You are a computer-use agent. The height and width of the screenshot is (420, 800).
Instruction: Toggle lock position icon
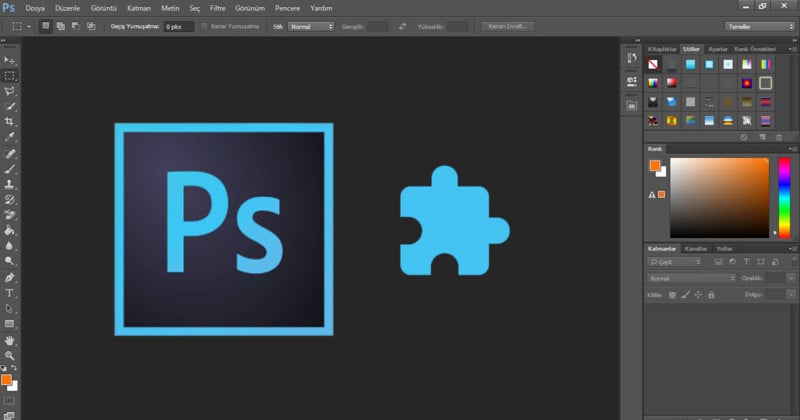(698, 294)
